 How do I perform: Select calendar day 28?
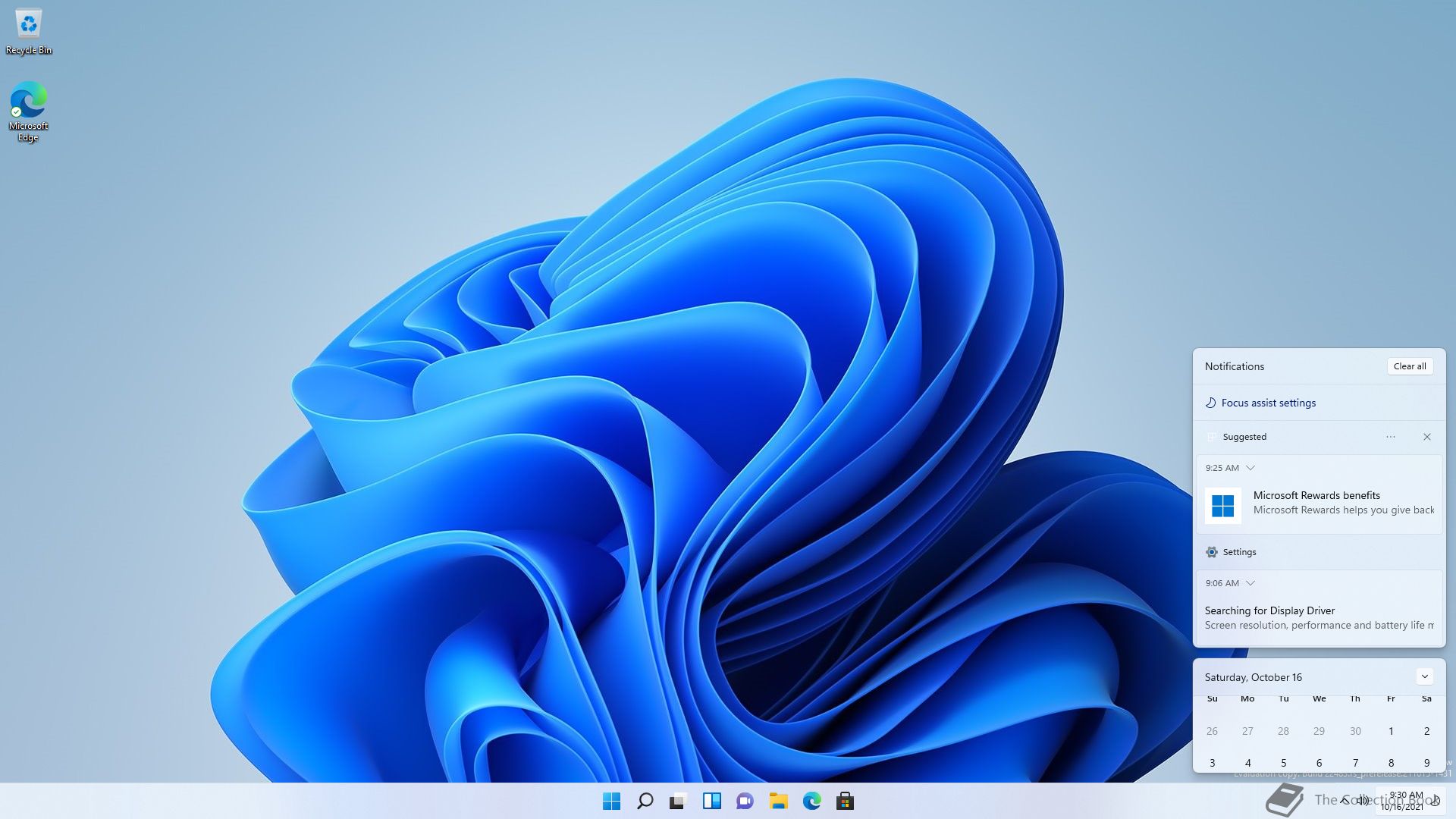click(1283, 731)
